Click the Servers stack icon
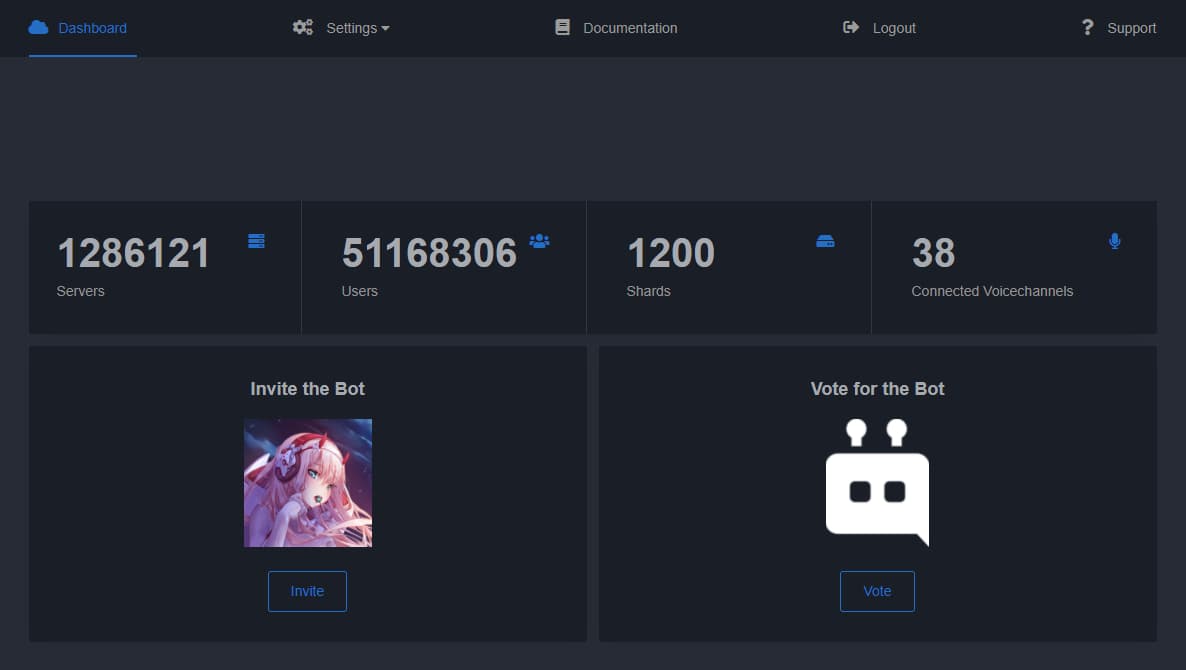The height and width of the screenshot is (670, 1186). 256,240
